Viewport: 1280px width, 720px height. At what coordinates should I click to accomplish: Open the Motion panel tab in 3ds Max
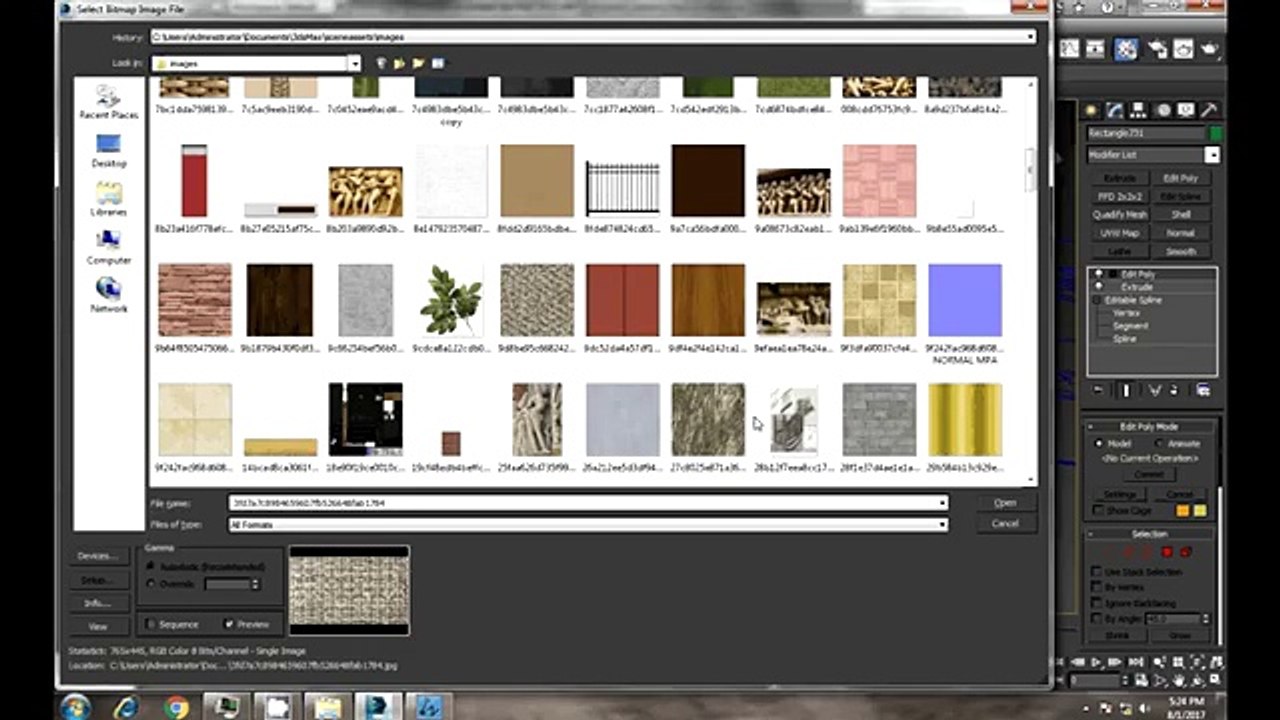(x=1163, y=110)
